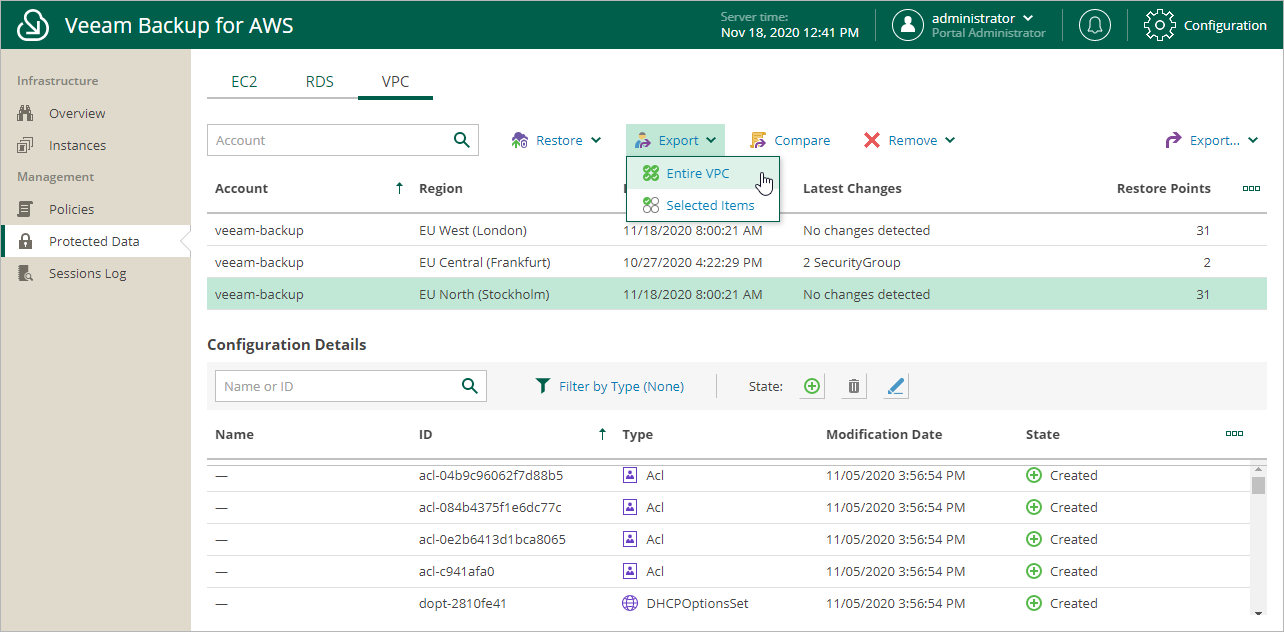Click the Overview binoculars icon

coord(27,113)
